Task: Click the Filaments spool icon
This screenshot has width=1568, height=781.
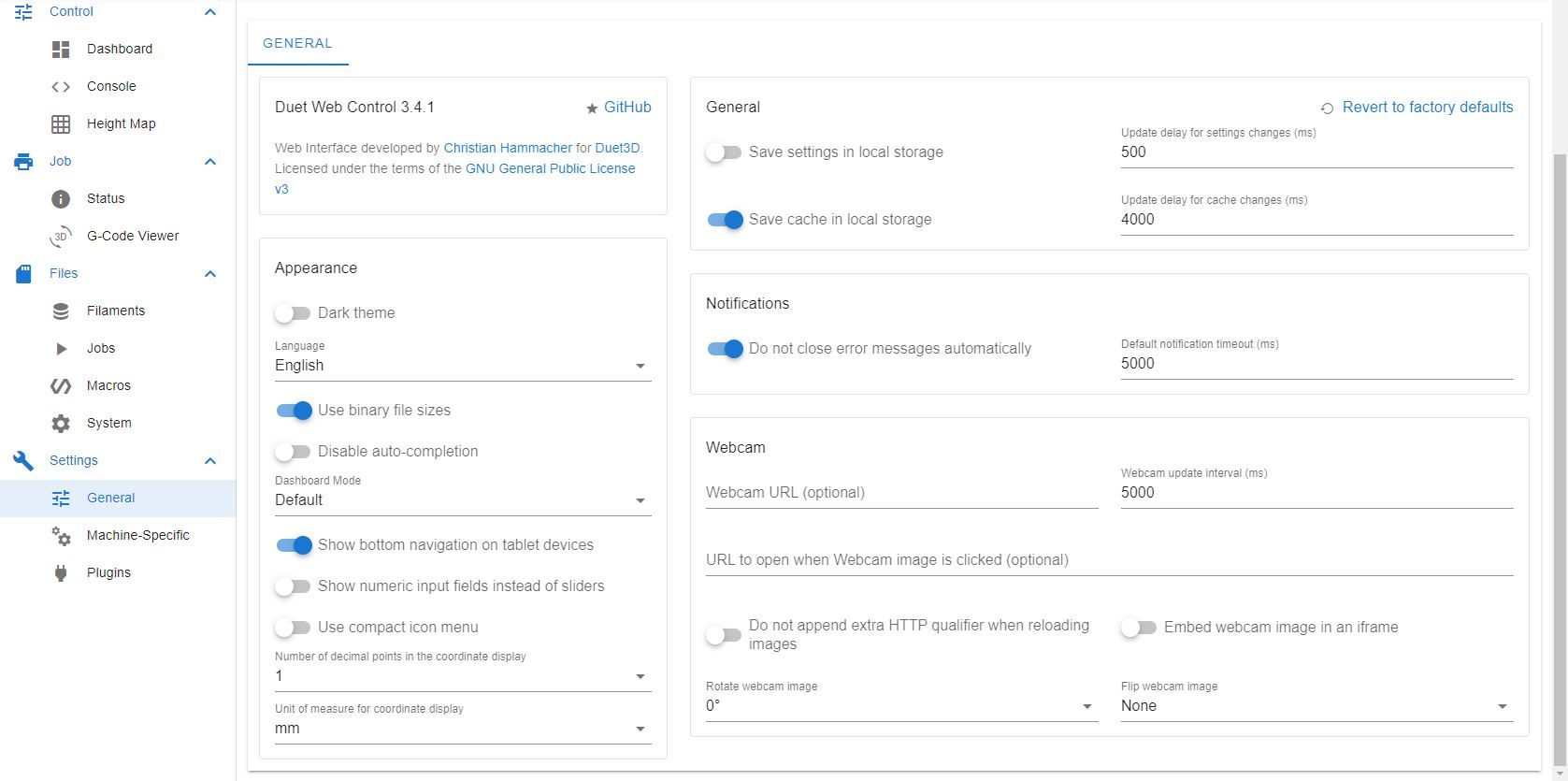Action: [61, 311]
